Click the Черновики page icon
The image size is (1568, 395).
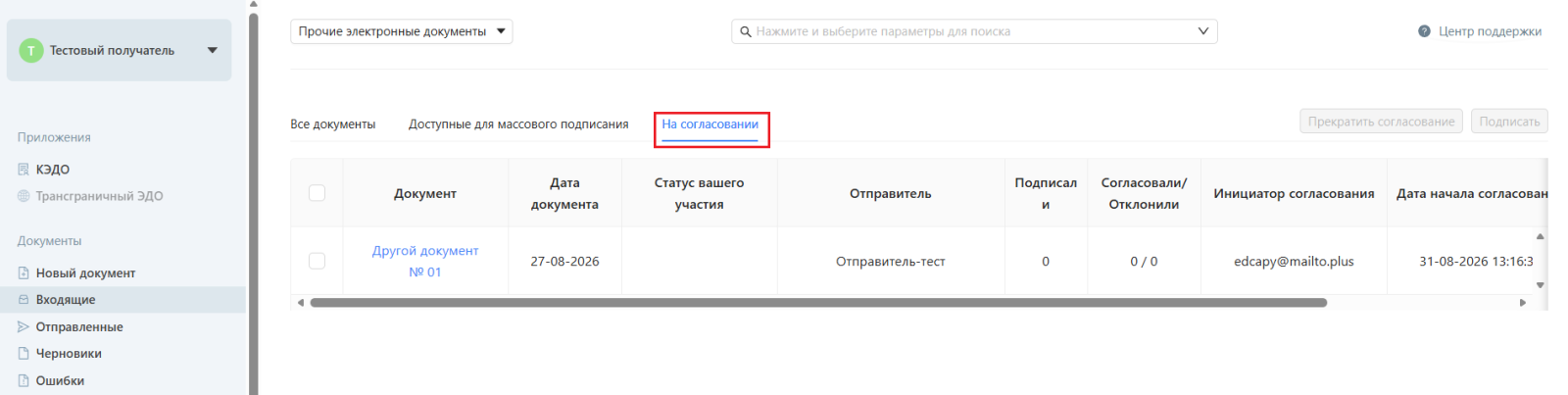tap(24, 354)
